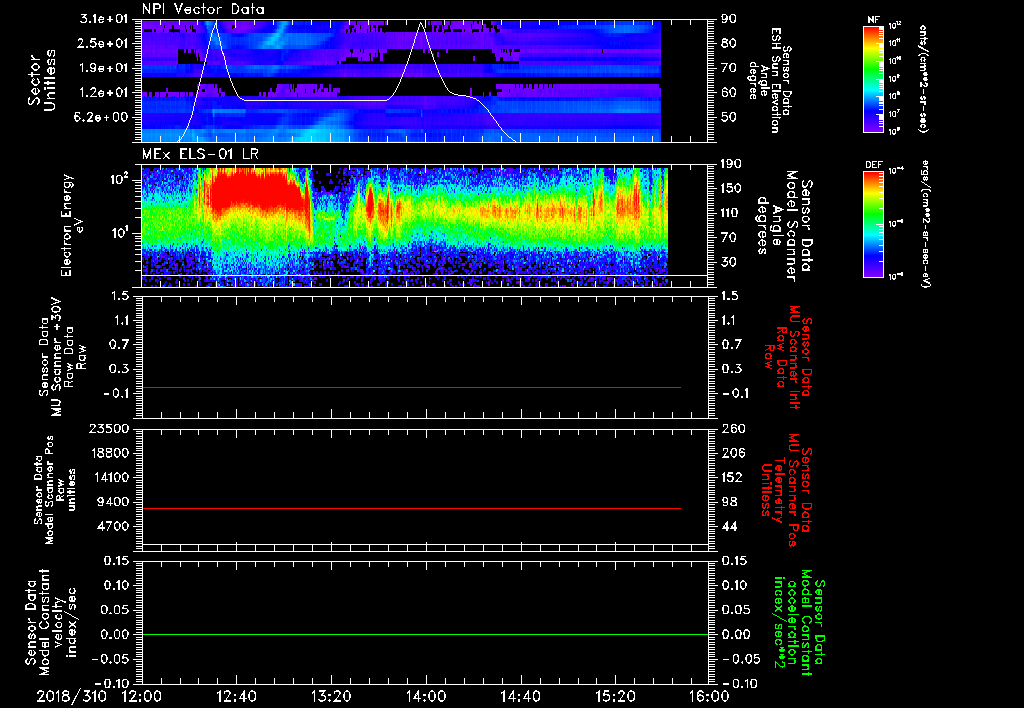The height and width of the screenshot is (708, 1024).
Task: Click the '44' telemetry tick label
Action: click(728, 526)
